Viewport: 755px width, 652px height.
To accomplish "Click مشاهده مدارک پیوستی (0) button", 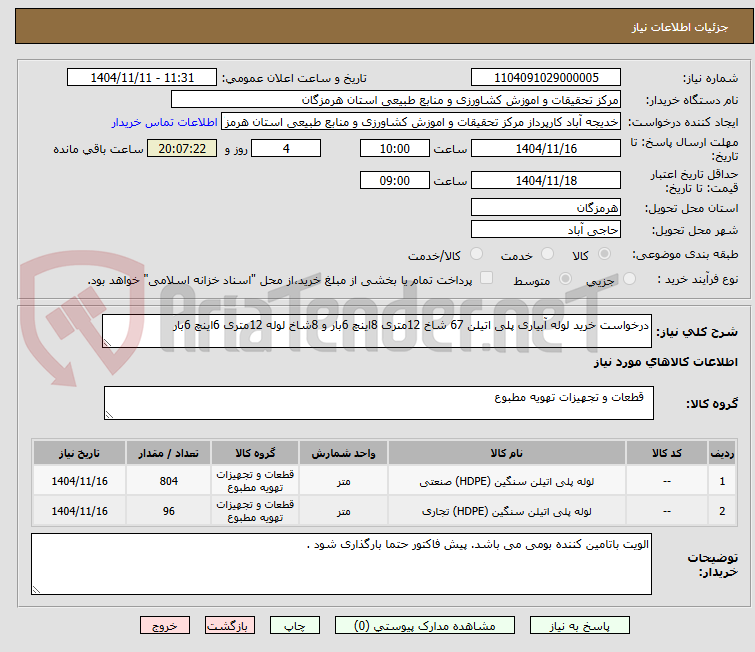I will [425, 626].
